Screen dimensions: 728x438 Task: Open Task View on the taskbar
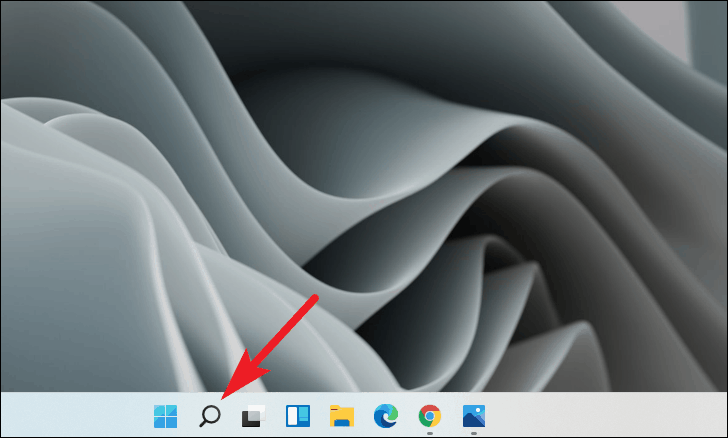(x=254, y=416)
